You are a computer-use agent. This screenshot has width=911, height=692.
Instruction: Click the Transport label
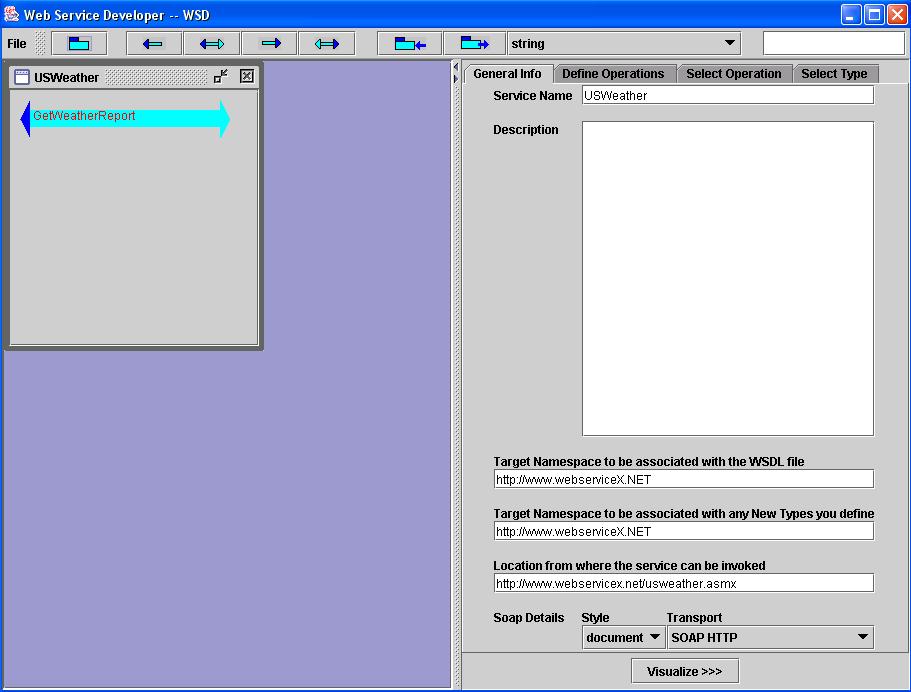[694, 618]
